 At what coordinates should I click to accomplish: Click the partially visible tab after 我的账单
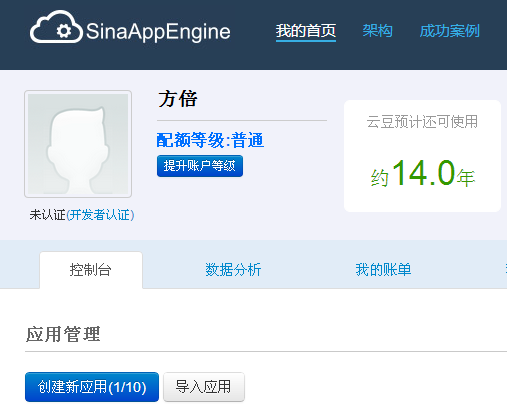click(x=506, y=270)
